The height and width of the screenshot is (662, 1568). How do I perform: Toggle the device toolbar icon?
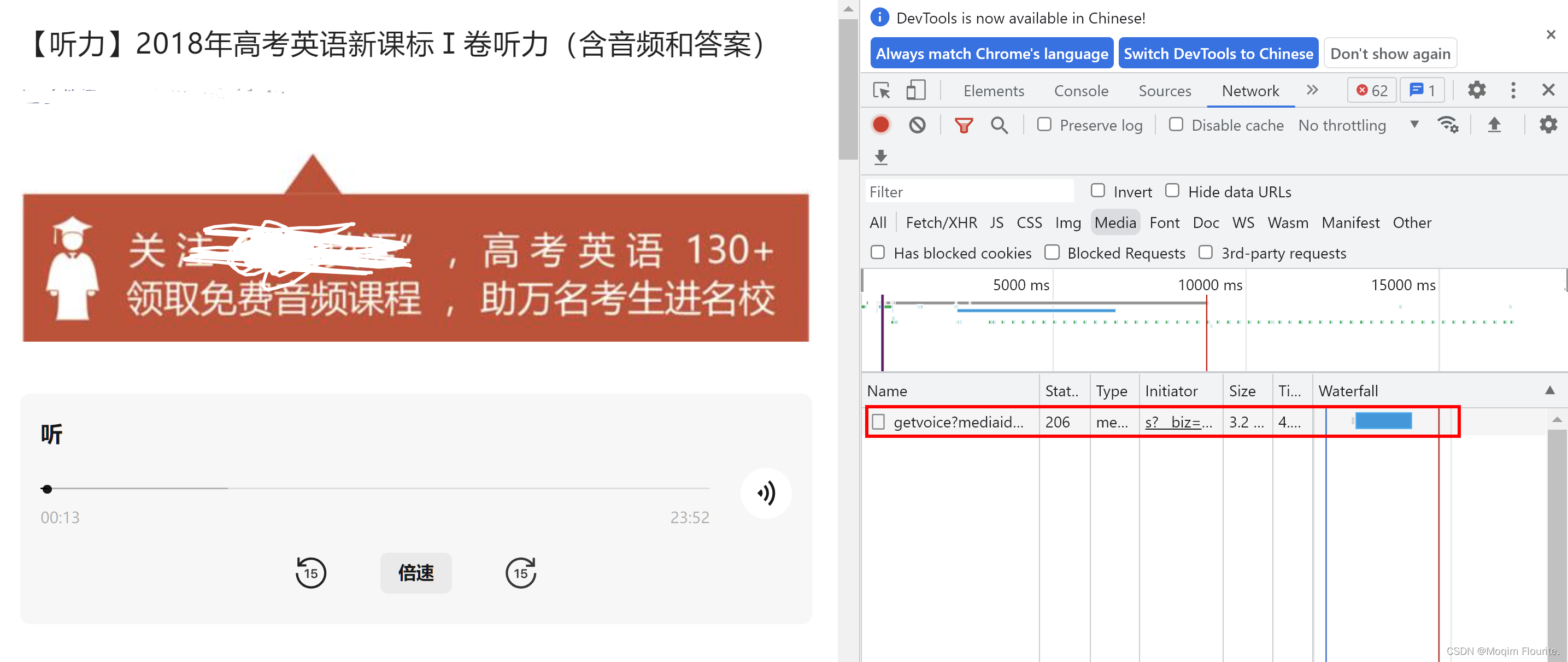pos(915,90)
